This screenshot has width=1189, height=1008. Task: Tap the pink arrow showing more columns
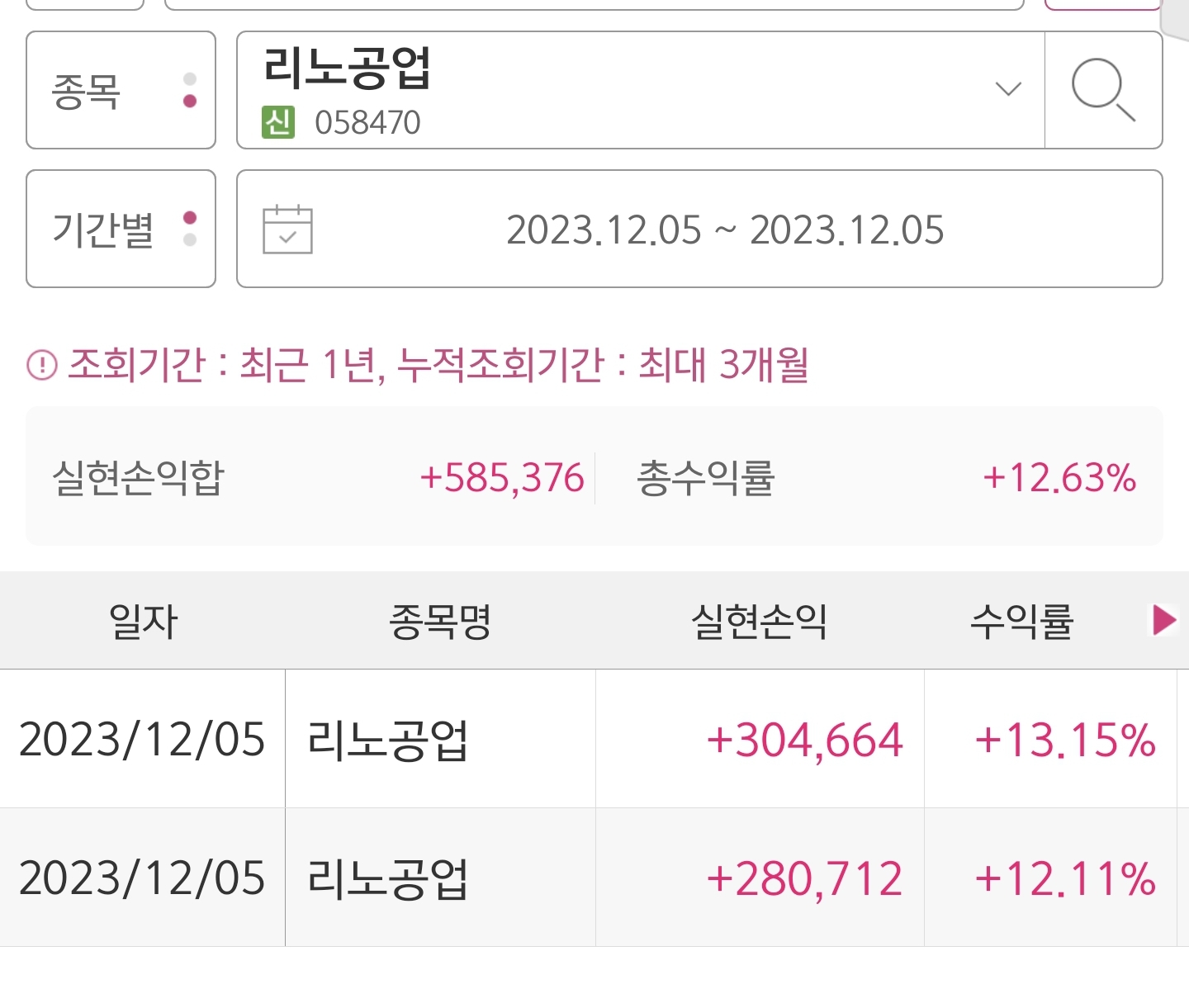[1164, 620]
